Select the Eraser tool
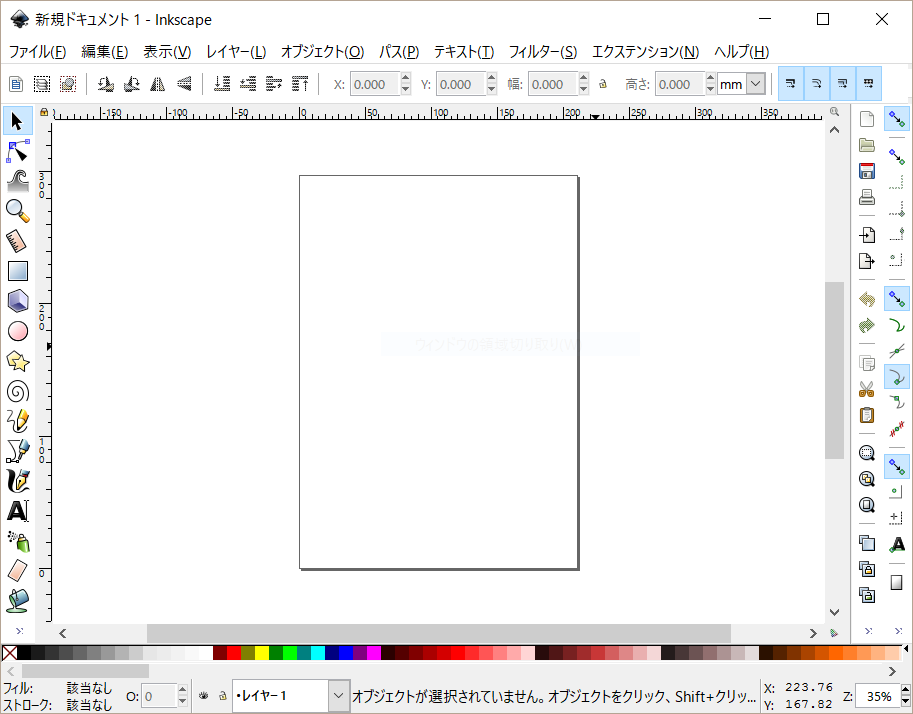The width and height of the screenshot is (913, 714). click(x=17, y=571)
